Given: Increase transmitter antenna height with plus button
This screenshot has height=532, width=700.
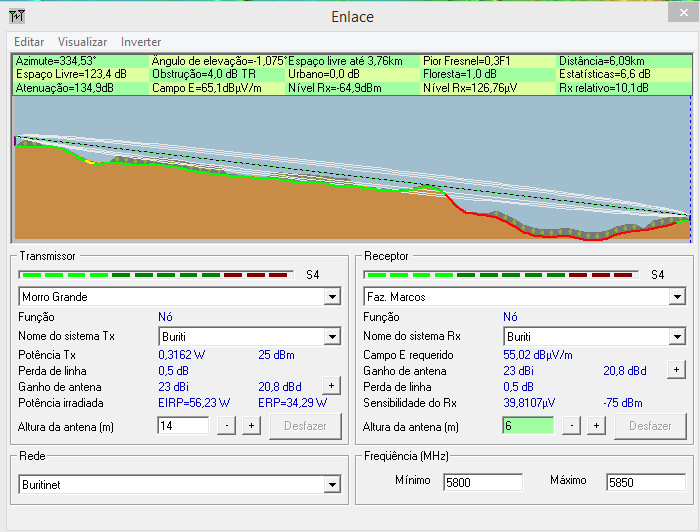Looking at the screenshot, I should click(251, 426).
